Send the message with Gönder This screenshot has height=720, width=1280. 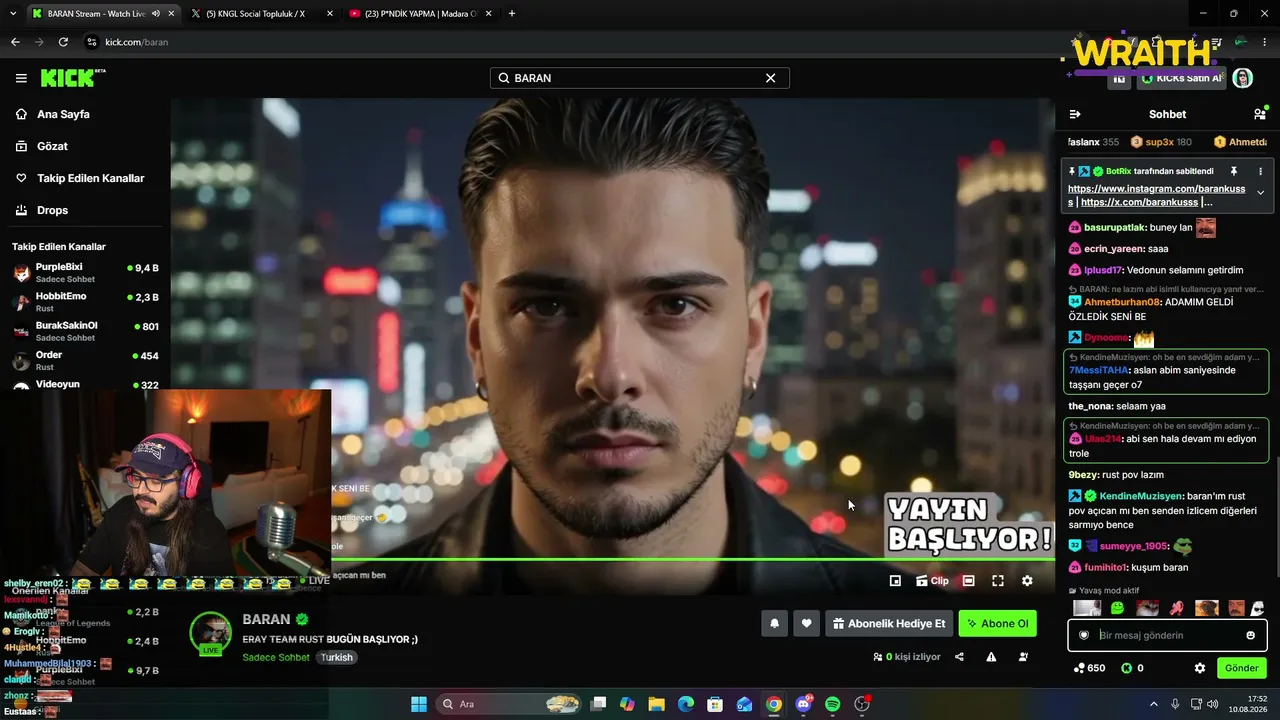(1241, 668)
